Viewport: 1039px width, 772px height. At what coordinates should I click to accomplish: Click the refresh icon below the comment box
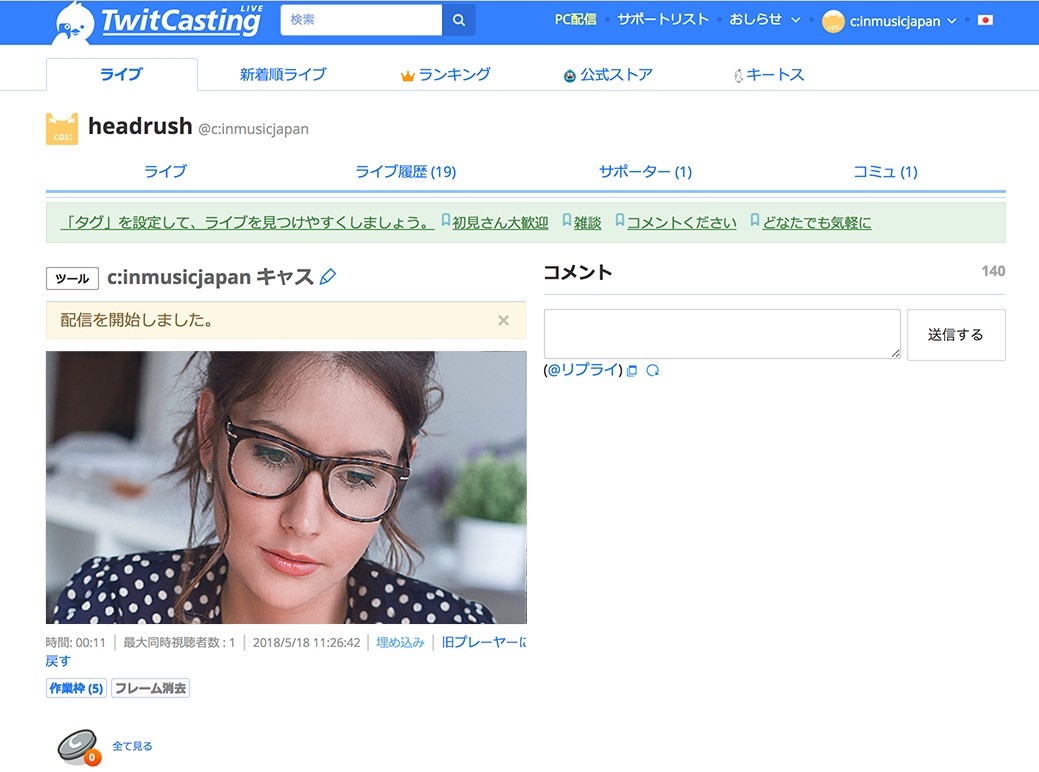652,370
